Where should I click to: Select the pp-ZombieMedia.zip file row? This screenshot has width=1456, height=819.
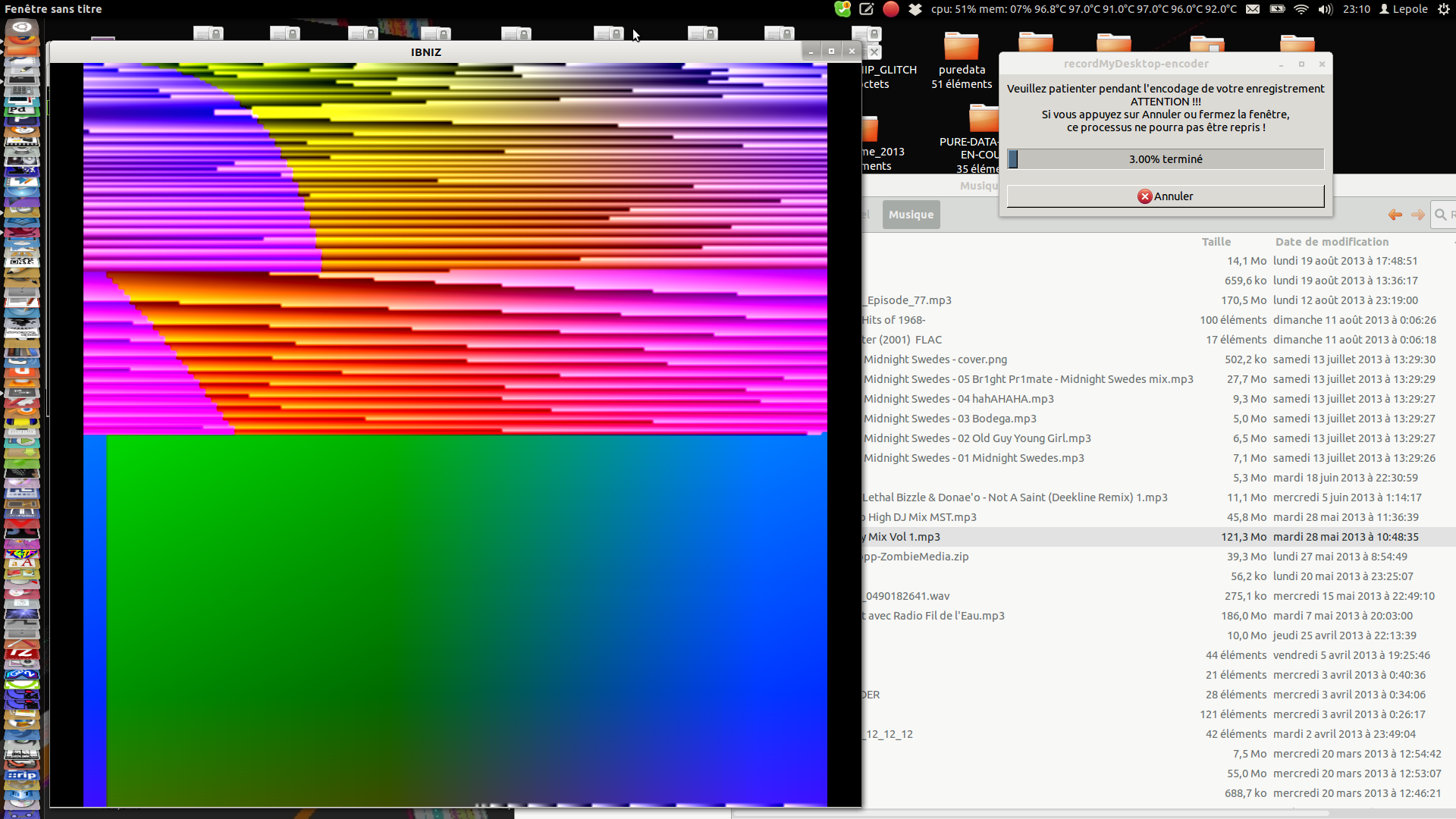click(918, 557)
